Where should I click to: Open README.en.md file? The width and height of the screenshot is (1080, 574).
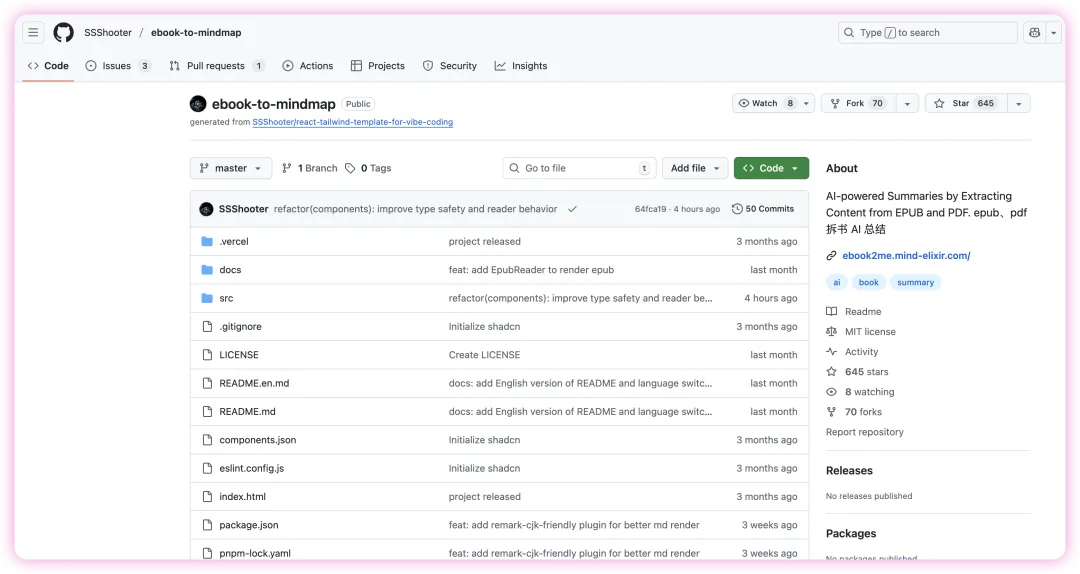click(x=254, y=382)
